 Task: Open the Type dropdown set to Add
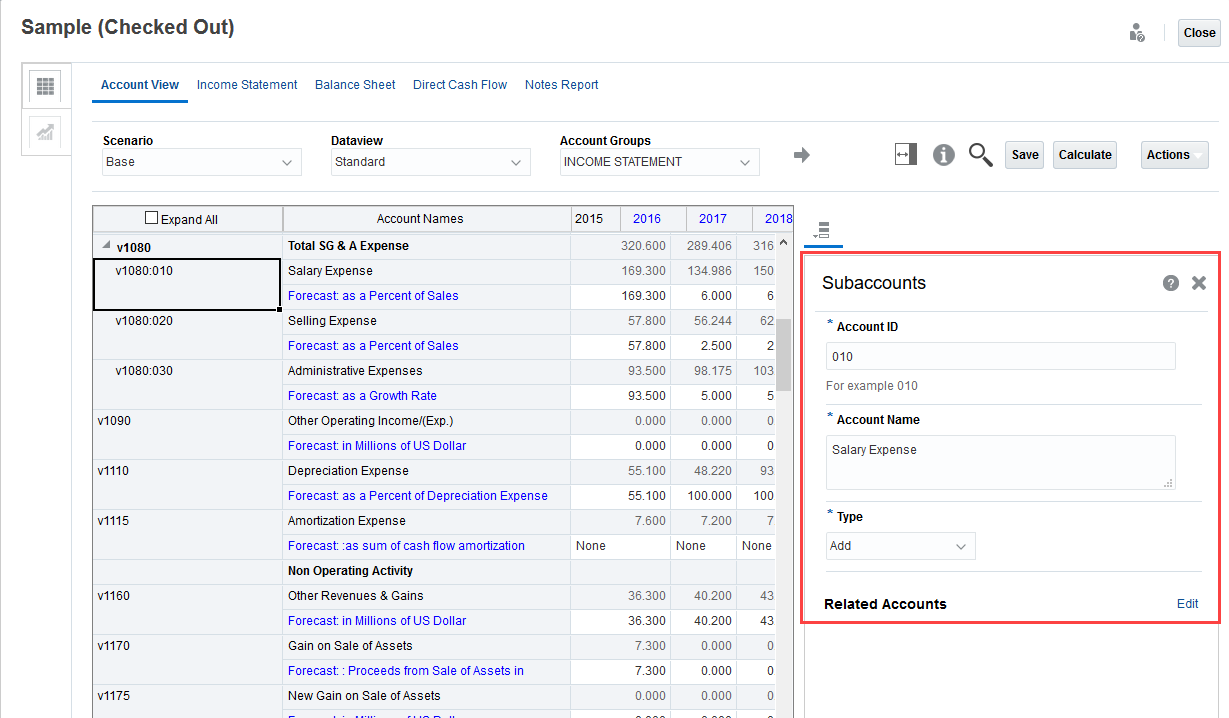click(900, 546)
